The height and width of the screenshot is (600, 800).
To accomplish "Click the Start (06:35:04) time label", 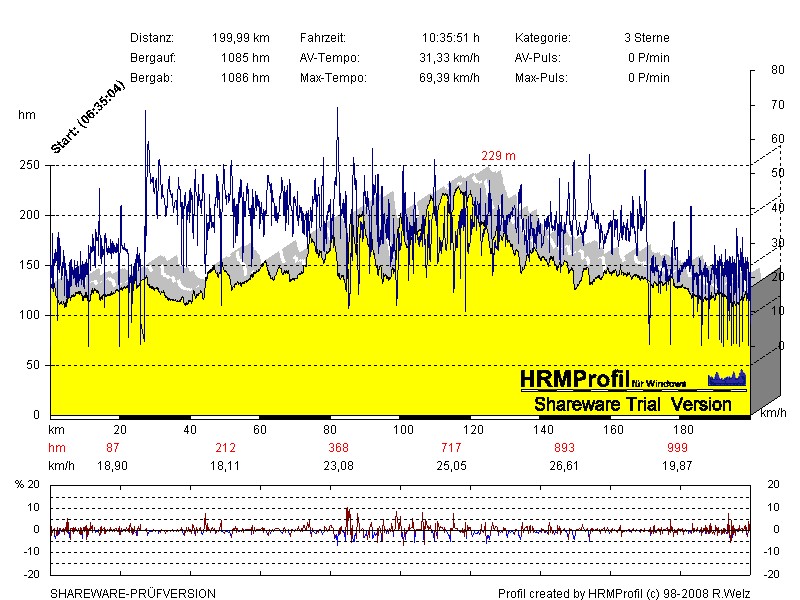I will pyautogui.click(x=88, y=117).
